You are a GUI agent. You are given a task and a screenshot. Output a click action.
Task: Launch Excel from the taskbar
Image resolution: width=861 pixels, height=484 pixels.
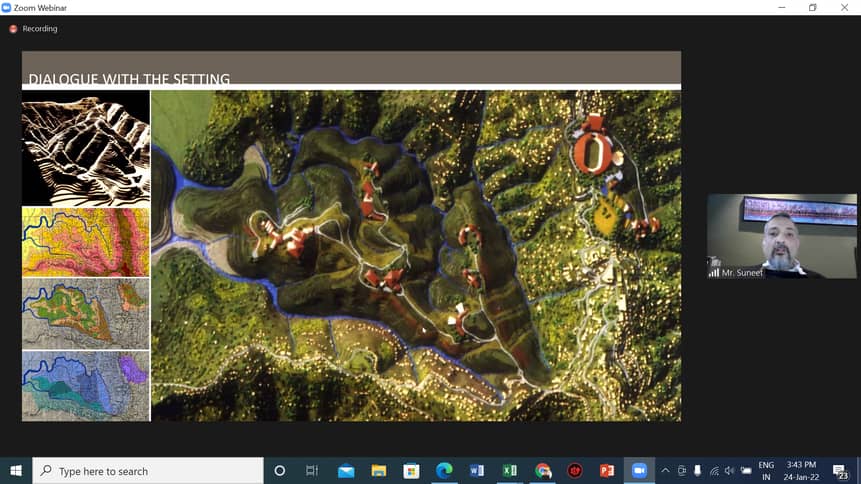click(x=509, y=471)
